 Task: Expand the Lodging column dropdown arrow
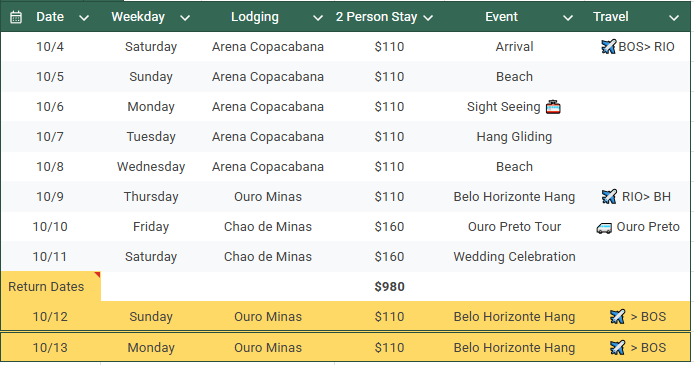317,18
